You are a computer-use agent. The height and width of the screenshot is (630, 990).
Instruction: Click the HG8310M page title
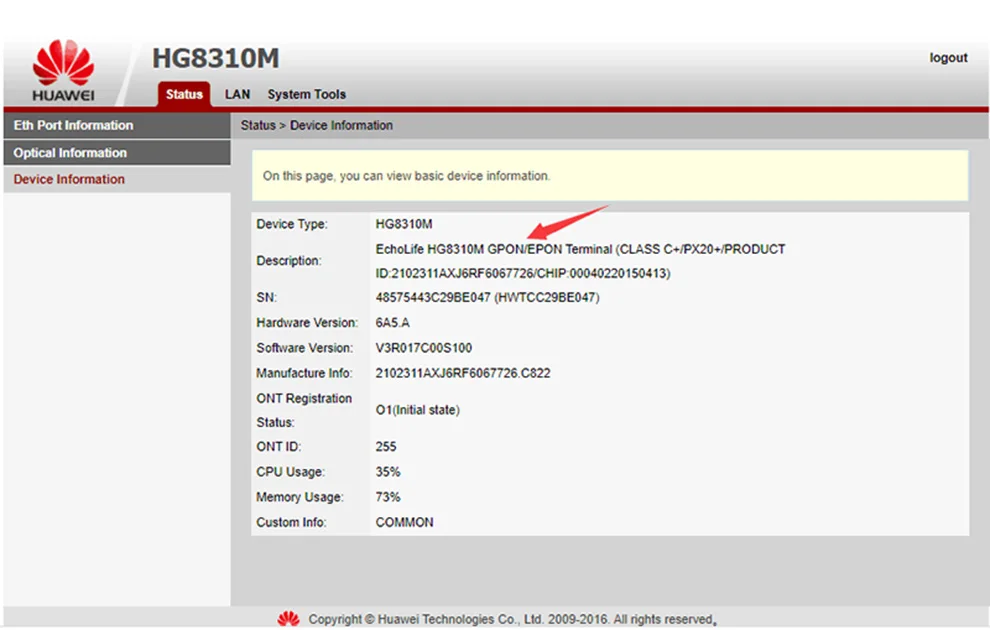coord(215,58)
